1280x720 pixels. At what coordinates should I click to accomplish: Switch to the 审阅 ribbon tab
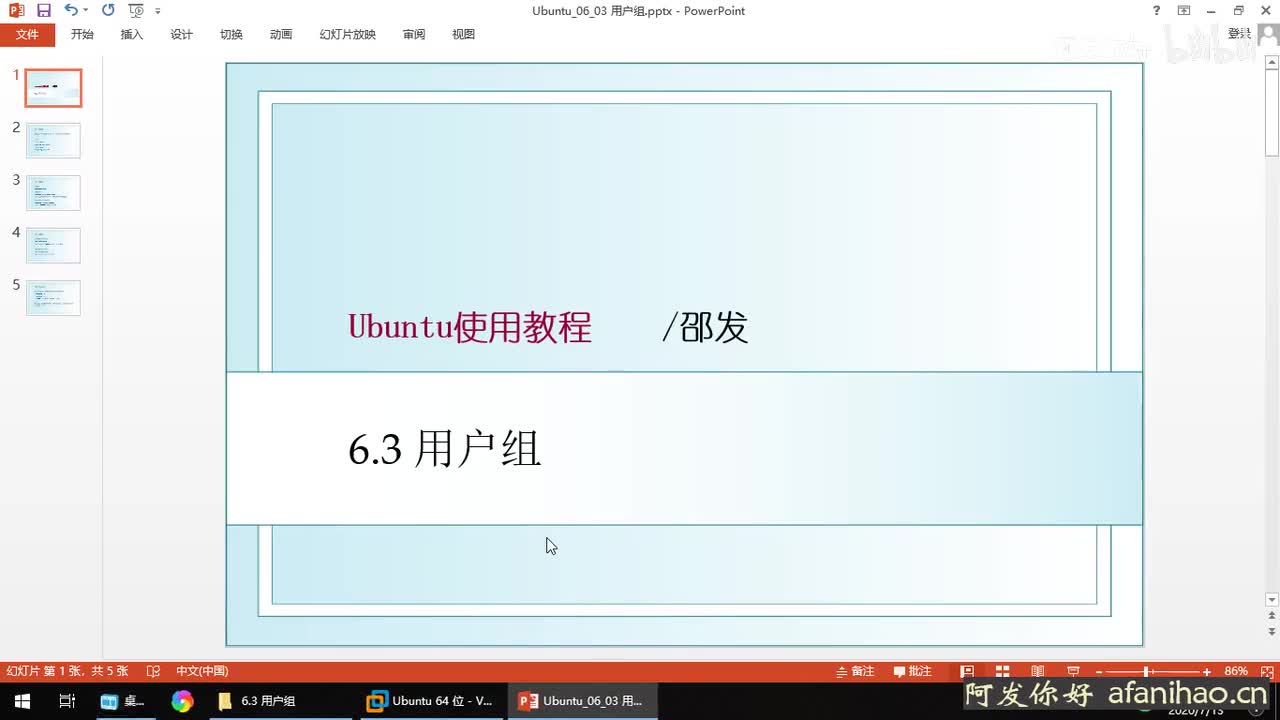coord(414,34)
